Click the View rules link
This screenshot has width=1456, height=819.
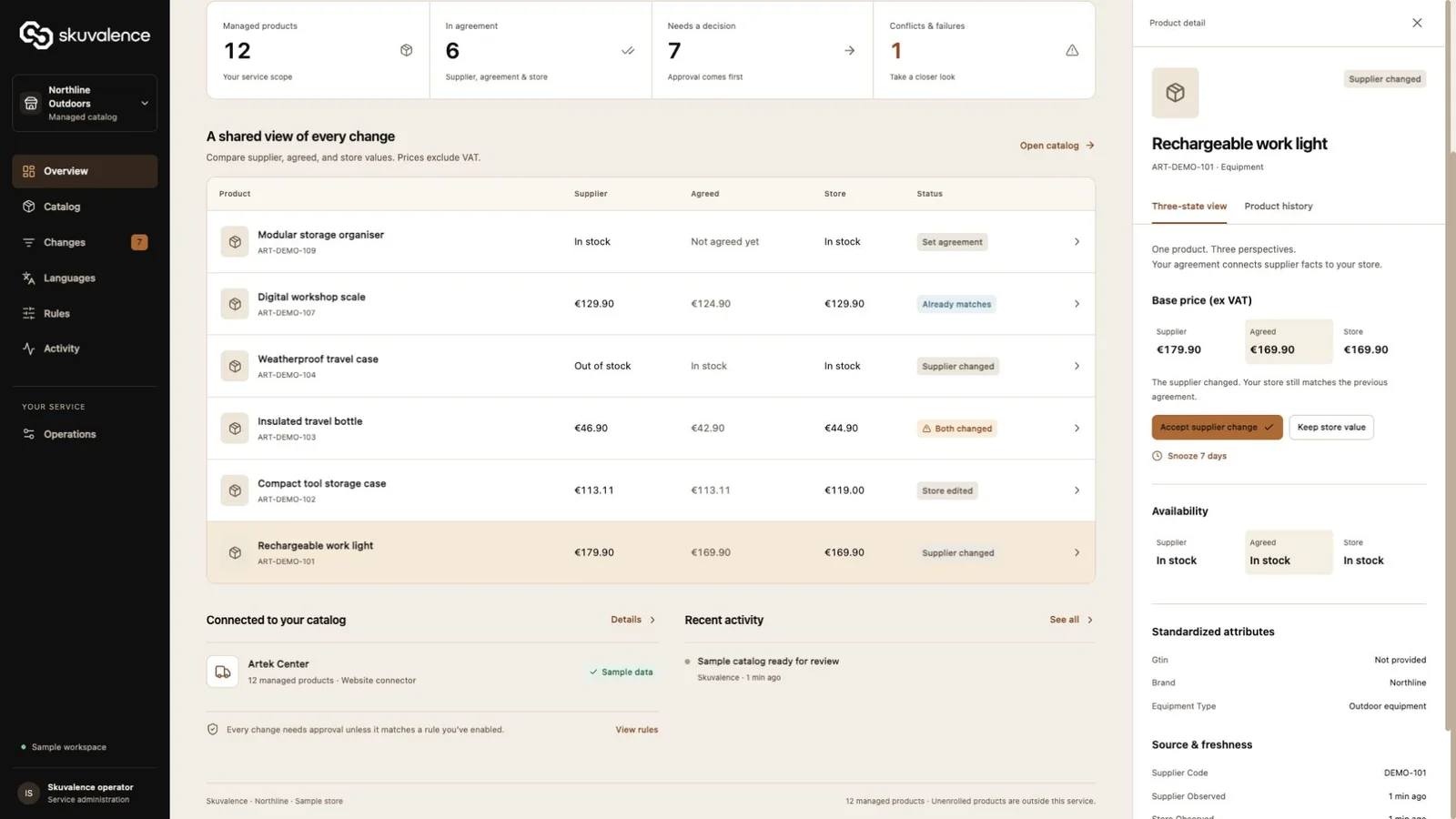636,730
